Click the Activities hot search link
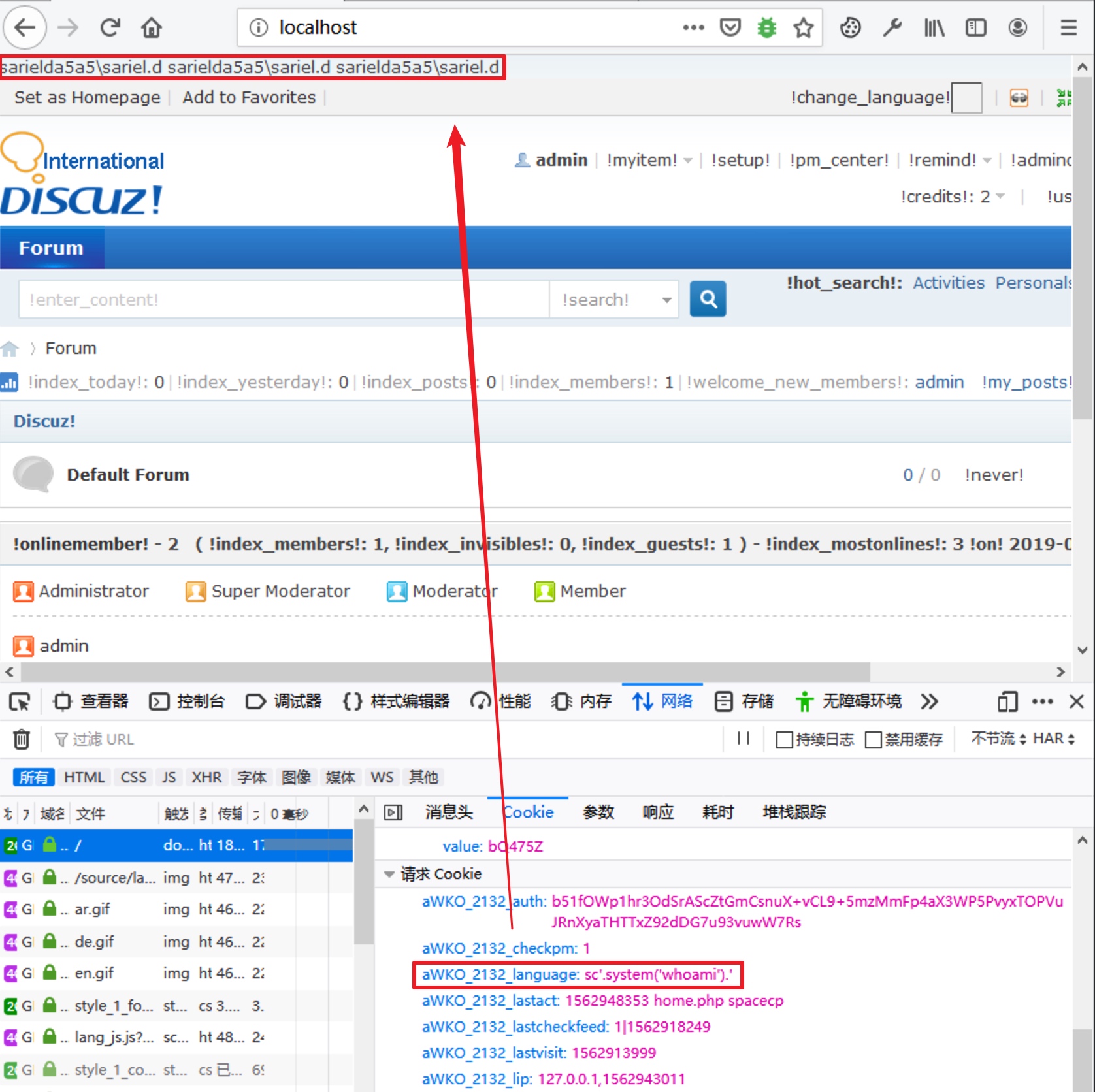Screen dimensions: 1095x1092 pos(949,283)
